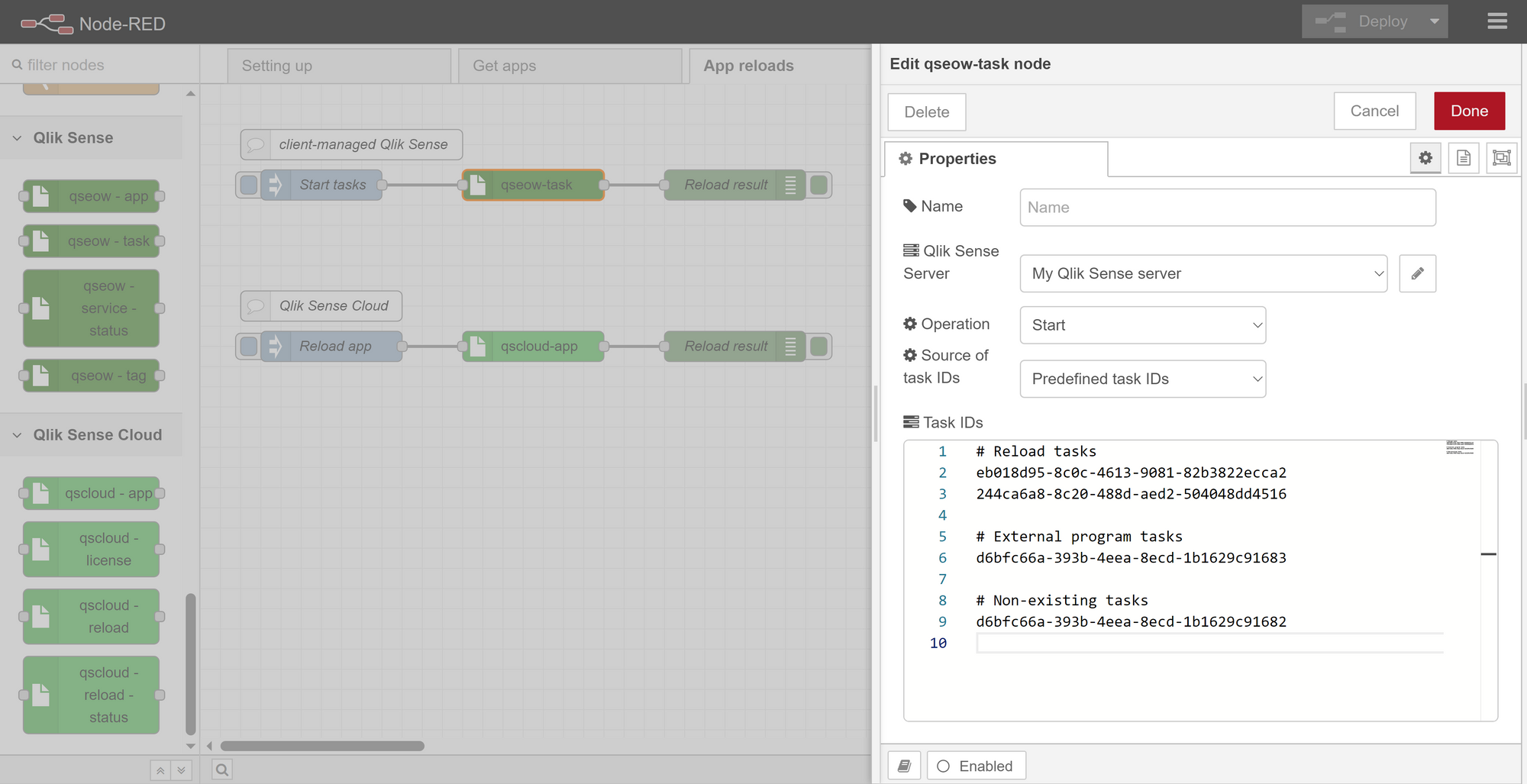This screenshot has height=784, width=1527.
Task: Expand all palette categories double-down arrow
Action: click(181, 770)
